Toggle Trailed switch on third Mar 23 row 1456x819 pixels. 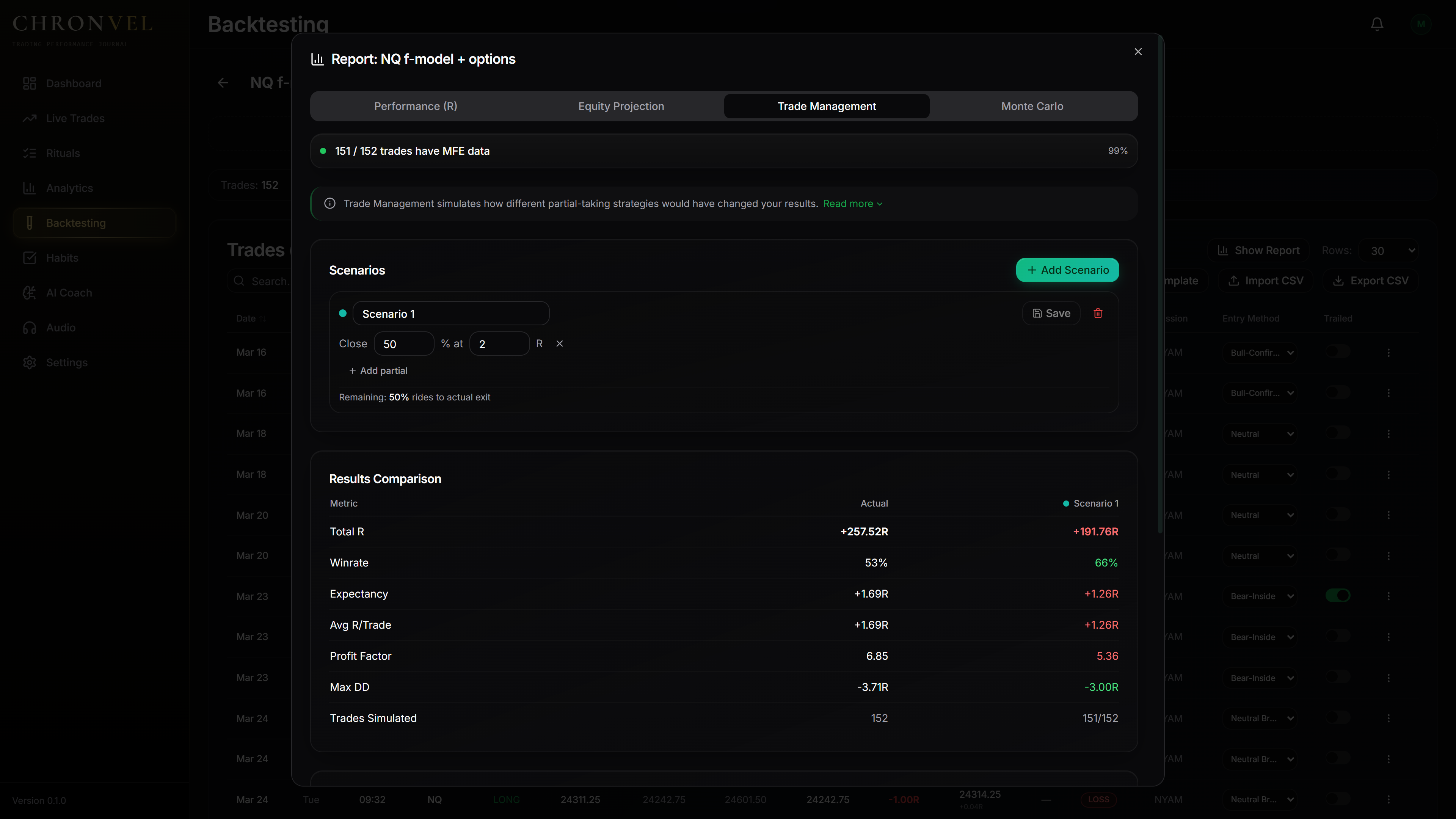(x=1337, y=677)
